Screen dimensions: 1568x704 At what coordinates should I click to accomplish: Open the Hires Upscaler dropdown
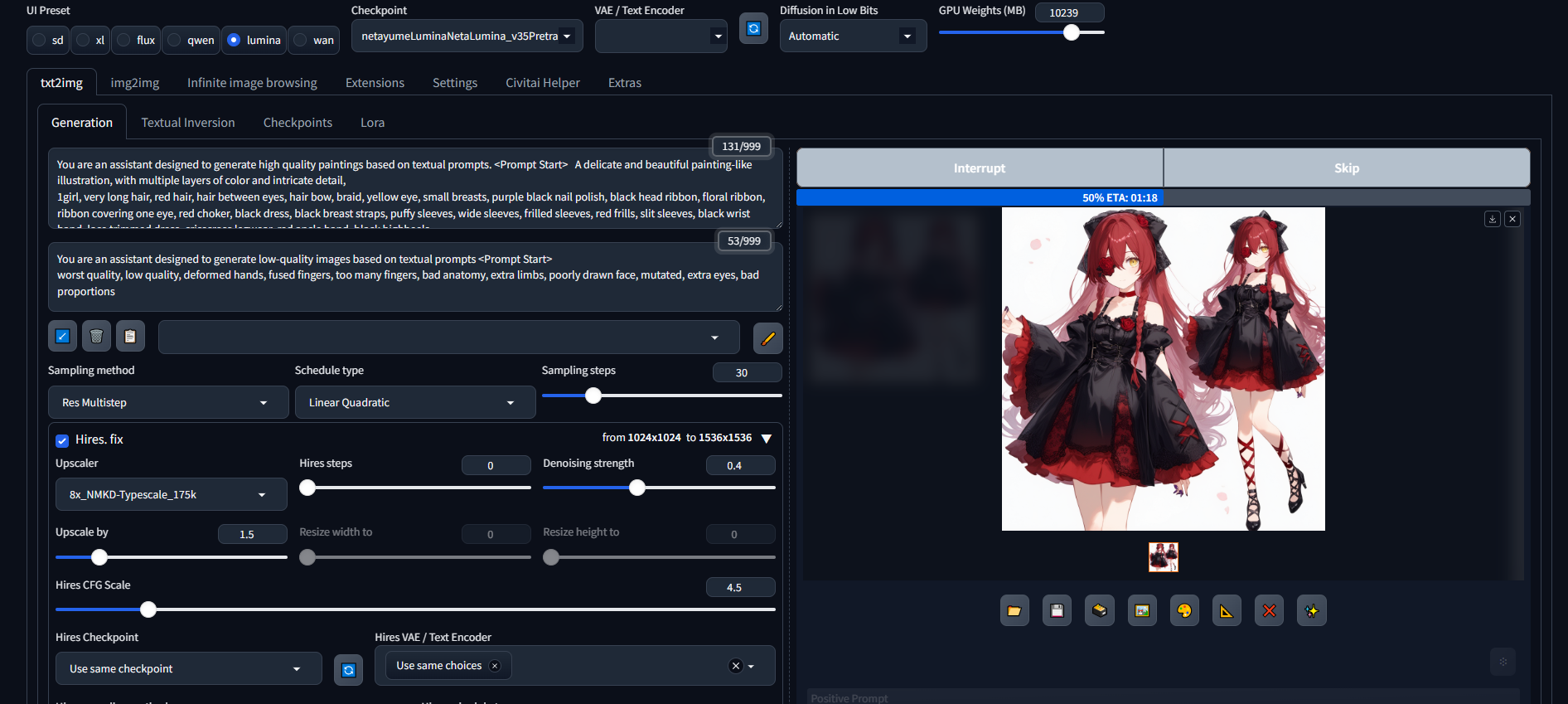pyautogui.click(x=172, y=494)
